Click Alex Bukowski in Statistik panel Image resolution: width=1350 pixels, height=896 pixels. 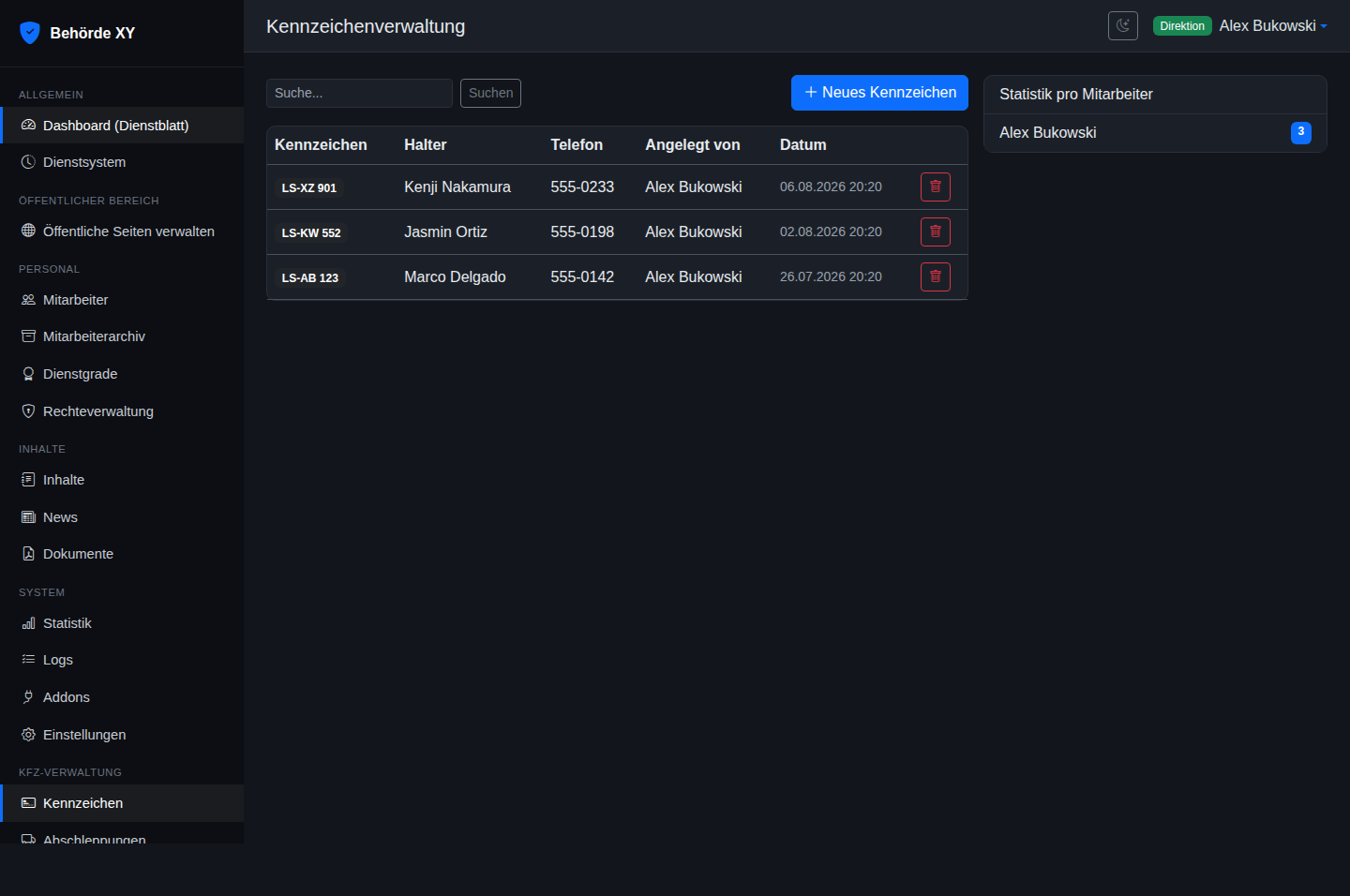tap(1048, 132)
